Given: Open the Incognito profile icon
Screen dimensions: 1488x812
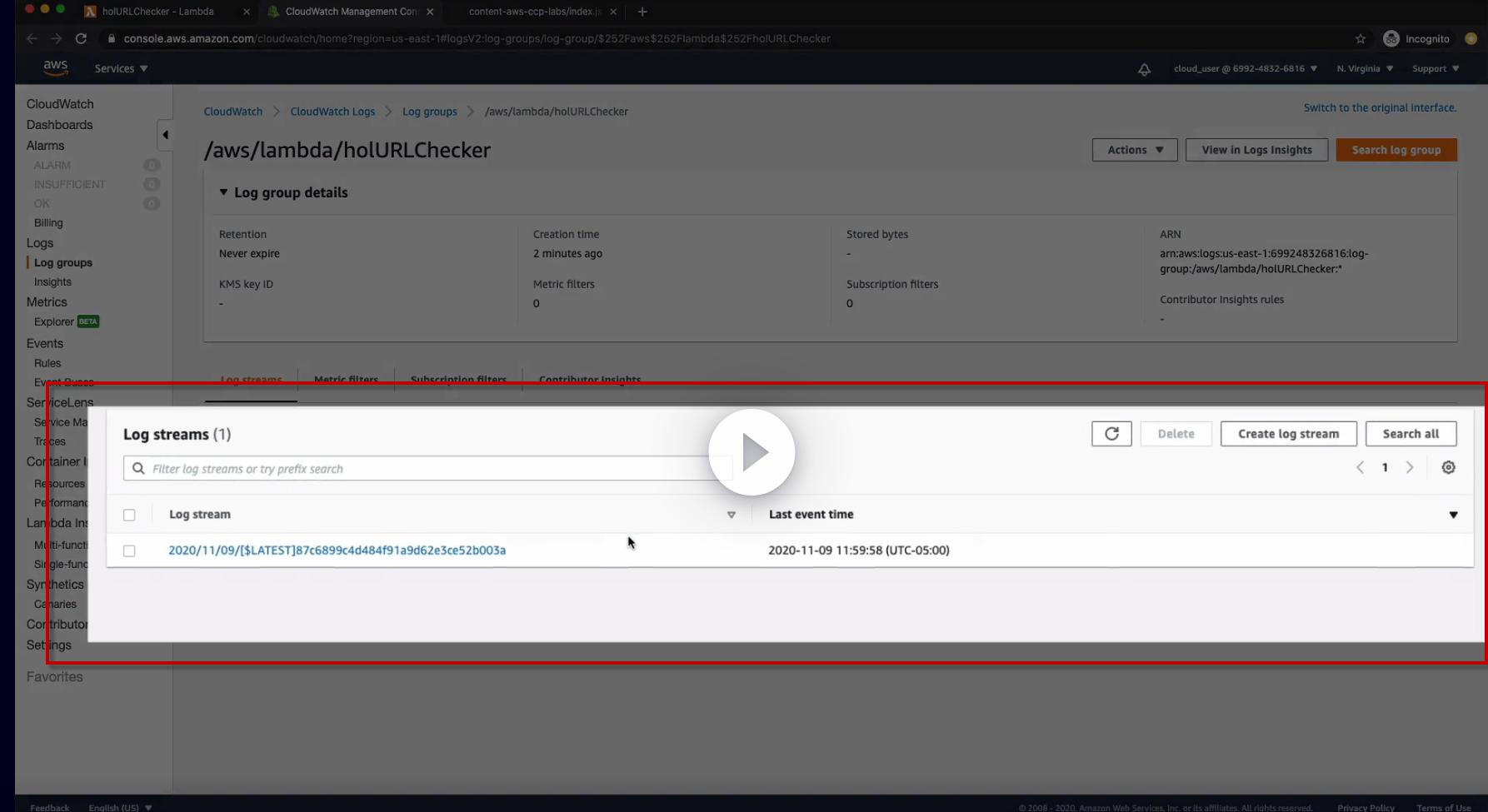Looking at the screenshot, I should tap(1391, 38).
